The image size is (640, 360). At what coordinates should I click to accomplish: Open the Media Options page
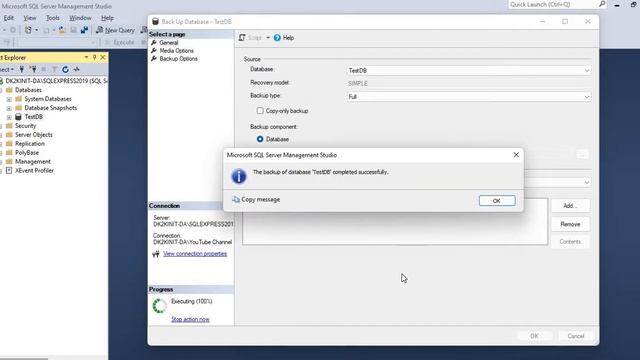(x=176, y=51)
